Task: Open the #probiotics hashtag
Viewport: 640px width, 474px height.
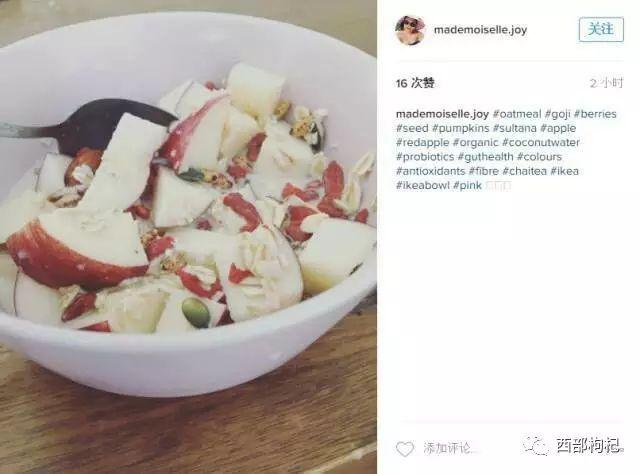Action: (x=425, y=157)
